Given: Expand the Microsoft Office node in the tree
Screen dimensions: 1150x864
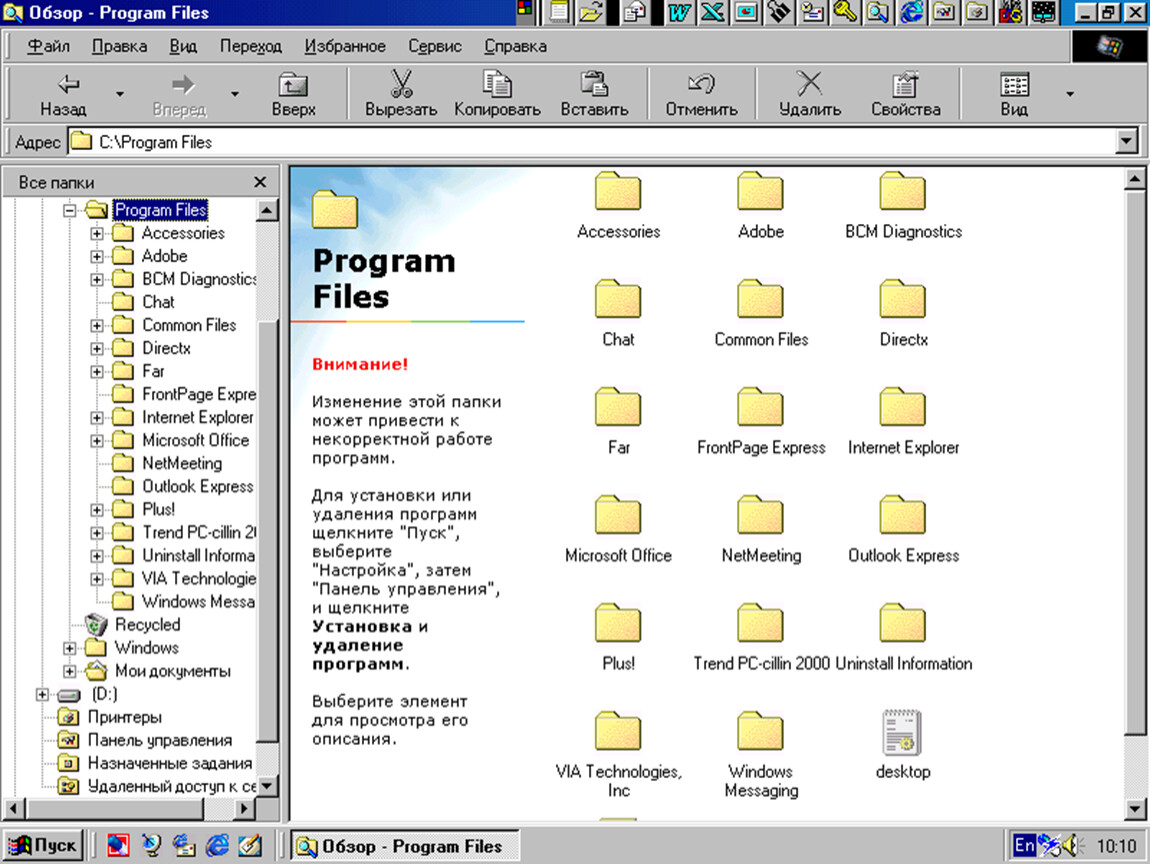Looking at the screenshot, I should [x=97, y=441].
